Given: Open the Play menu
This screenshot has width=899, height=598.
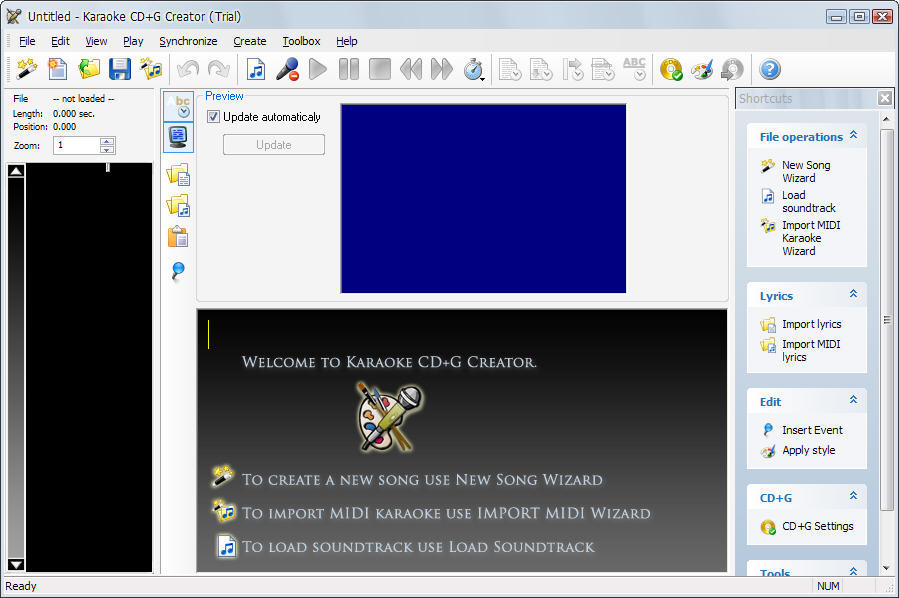Looking at the screenshot, I should click(133, 41).
